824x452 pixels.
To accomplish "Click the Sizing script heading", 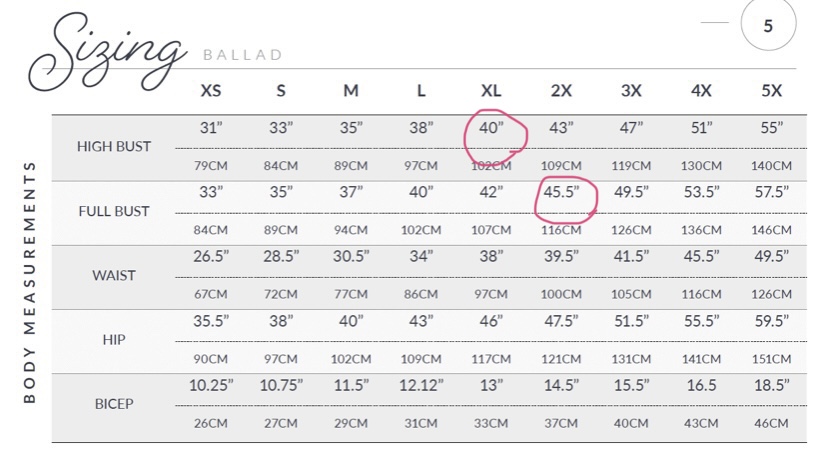I will point(108,53).
